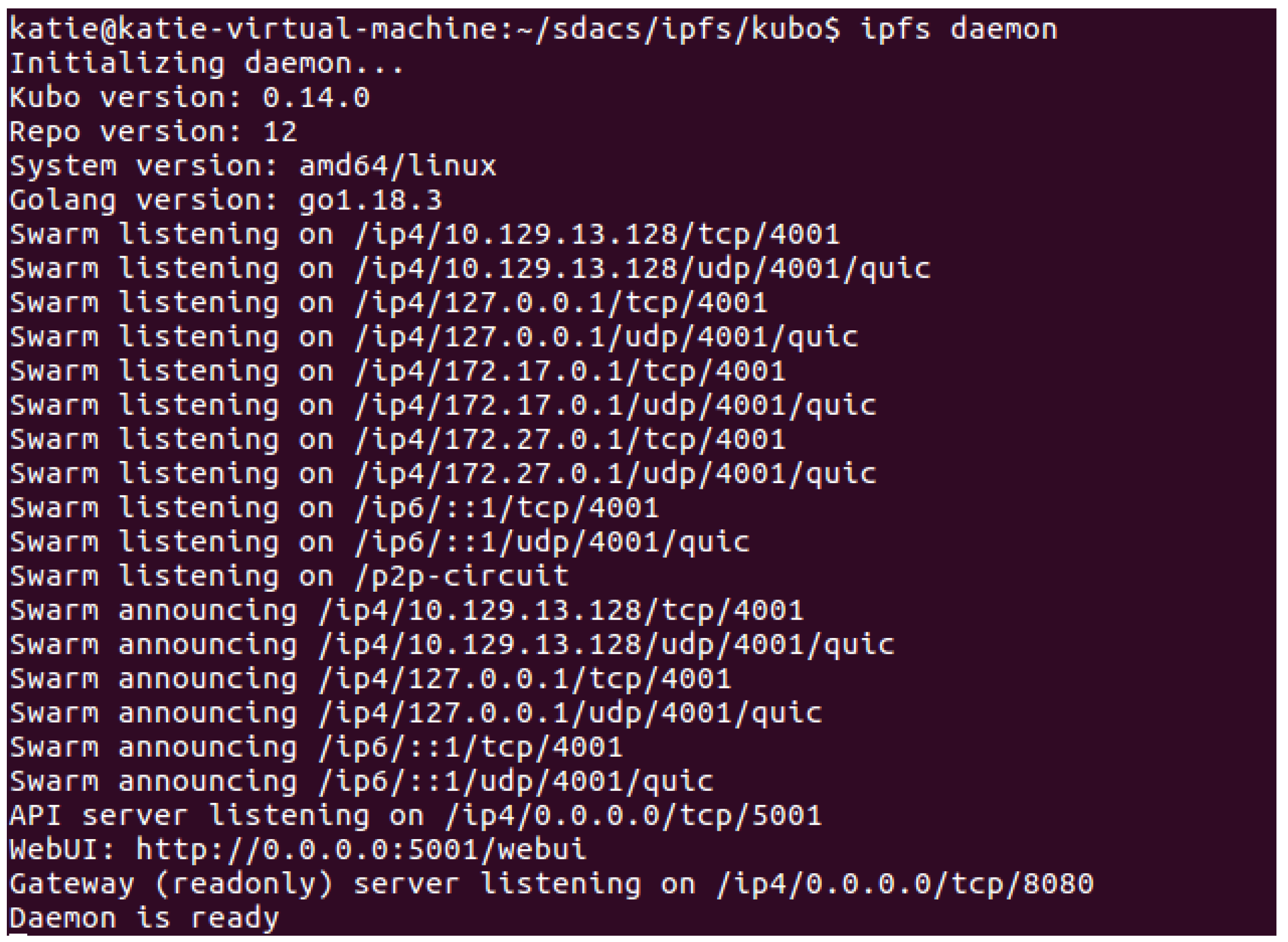1288x942 pixels.
Task: Click the listening /ip4/172.27.0.1/udp/4001/quic address
Action: point(615,474)
